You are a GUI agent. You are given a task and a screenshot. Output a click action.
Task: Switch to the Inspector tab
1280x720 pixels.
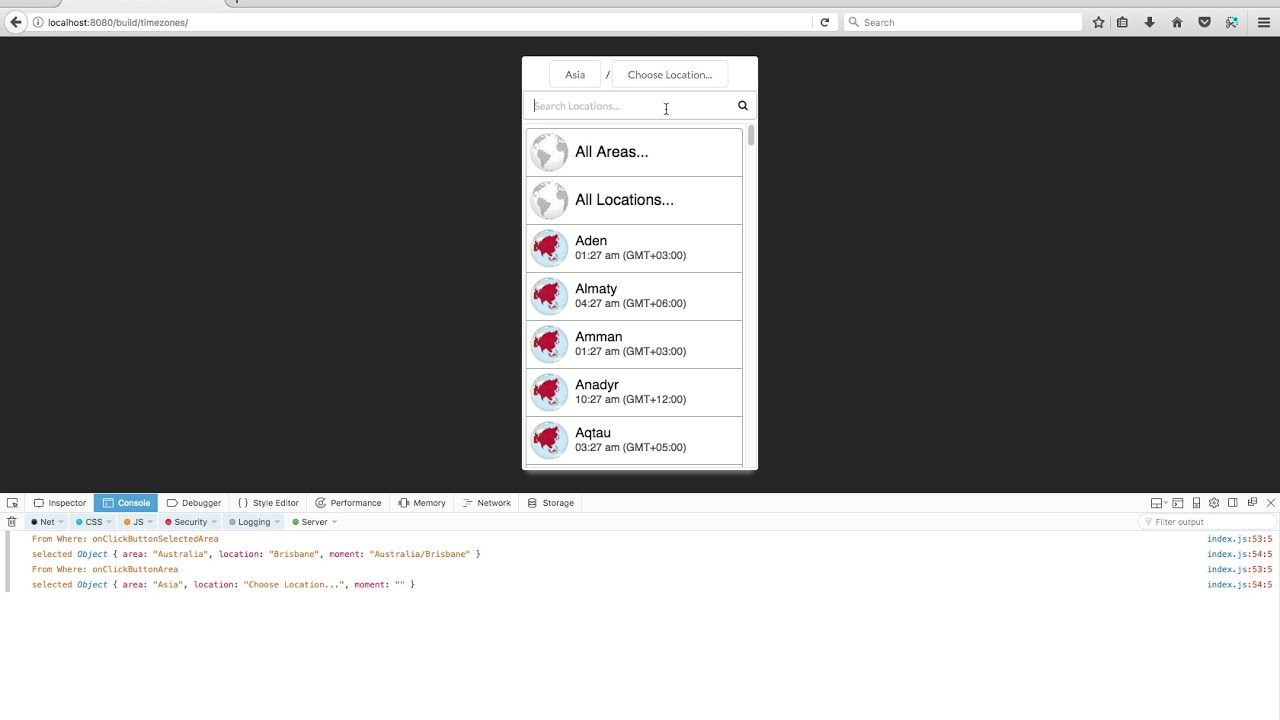pos(59,503)
